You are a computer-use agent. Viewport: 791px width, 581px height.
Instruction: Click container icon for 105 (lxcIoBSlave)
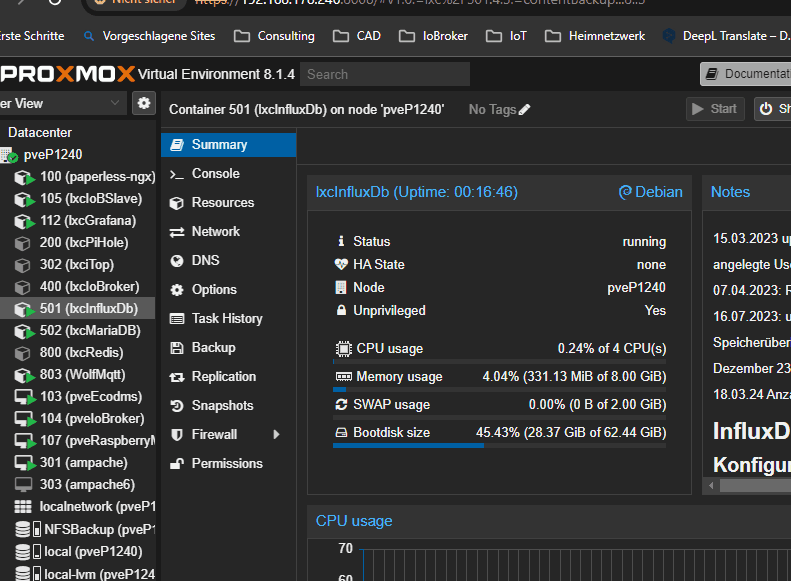[x=24, y=199]
